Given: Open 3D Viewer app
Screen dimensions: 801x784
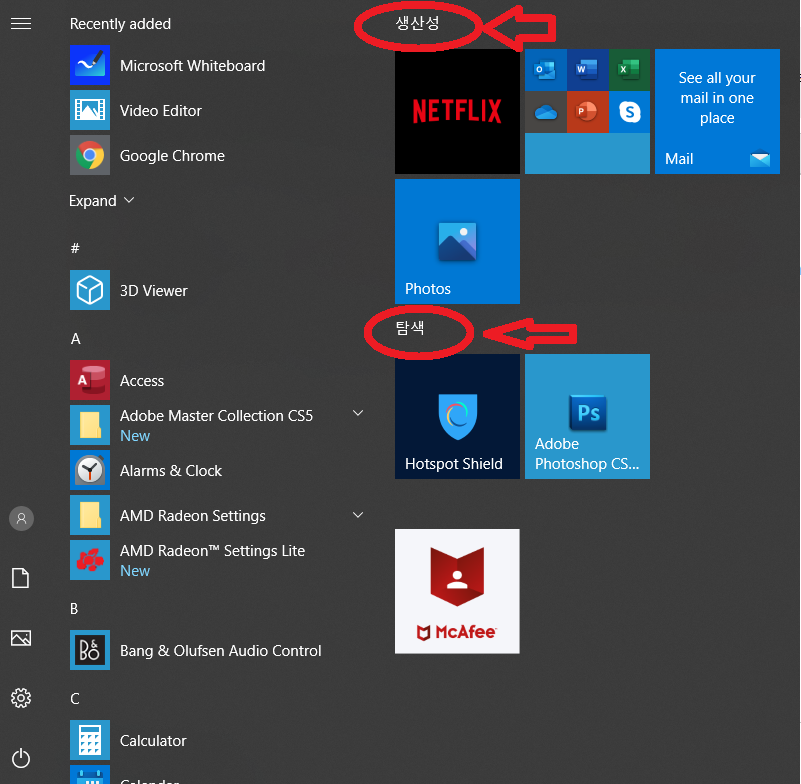Looking at the screenshot, I should [217, 290].
